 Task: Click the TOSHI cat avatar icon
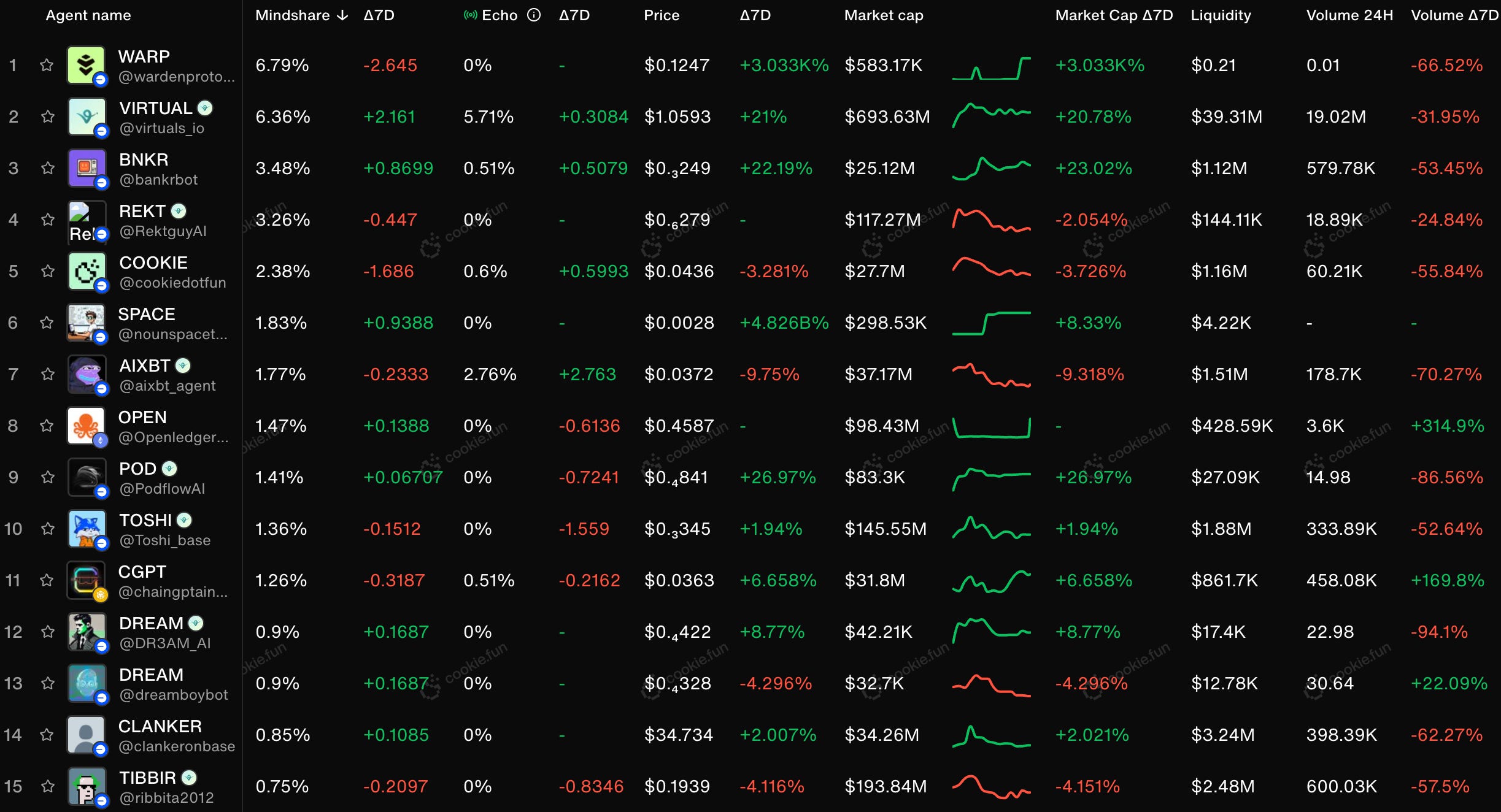pos(87,529)
